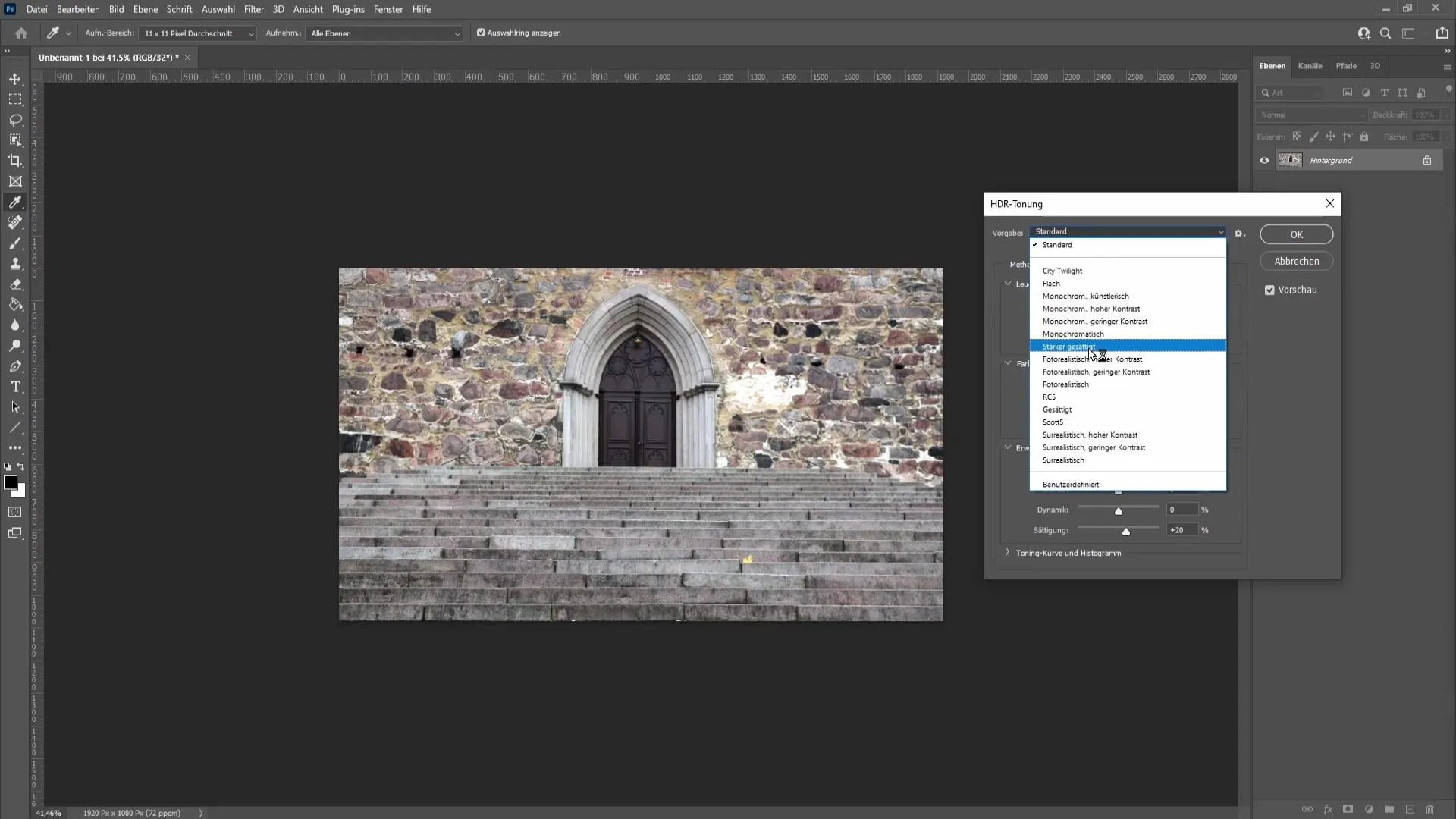Hide the Hintergrund layer eye icon
This screenshot has width=1456, height=819.
point(1264,161)
